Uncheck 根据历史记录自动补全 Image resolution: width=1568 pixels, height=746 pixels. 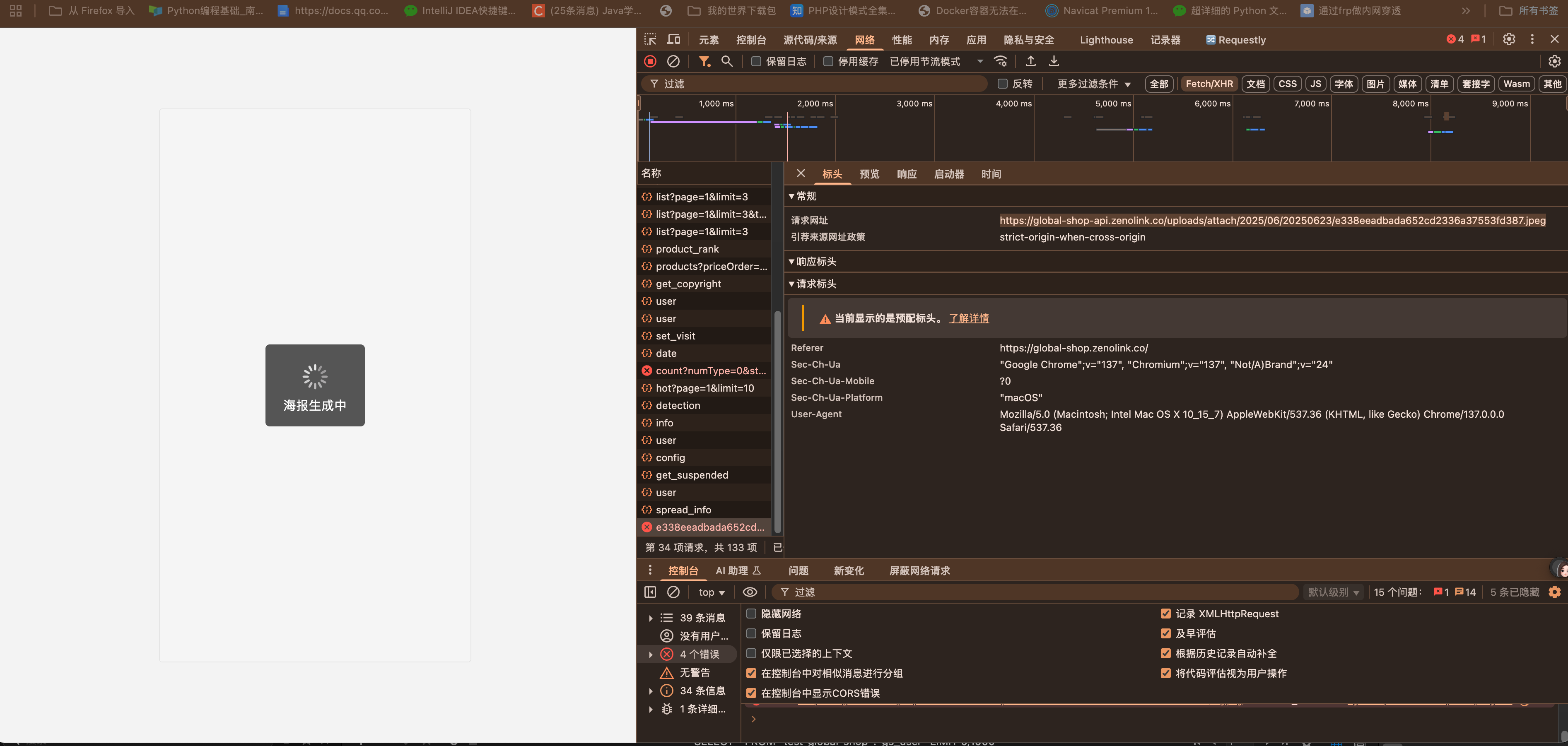[1166, 653]
